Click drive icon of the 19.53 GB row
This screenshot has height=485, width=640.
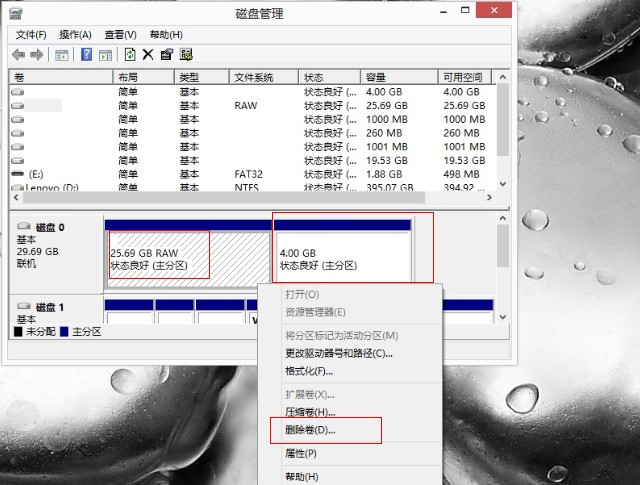tap(17, 160)
